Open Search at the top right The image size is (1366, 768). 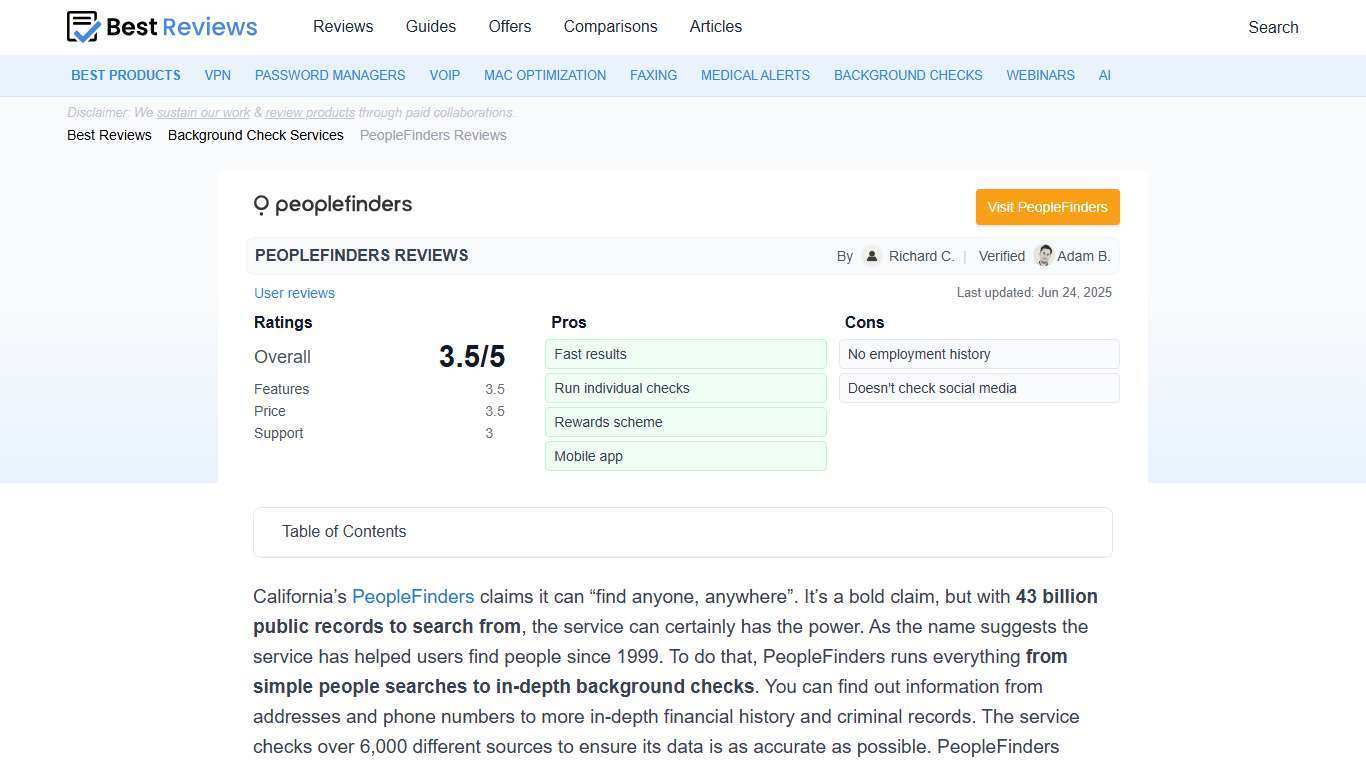click(1273, 27)
